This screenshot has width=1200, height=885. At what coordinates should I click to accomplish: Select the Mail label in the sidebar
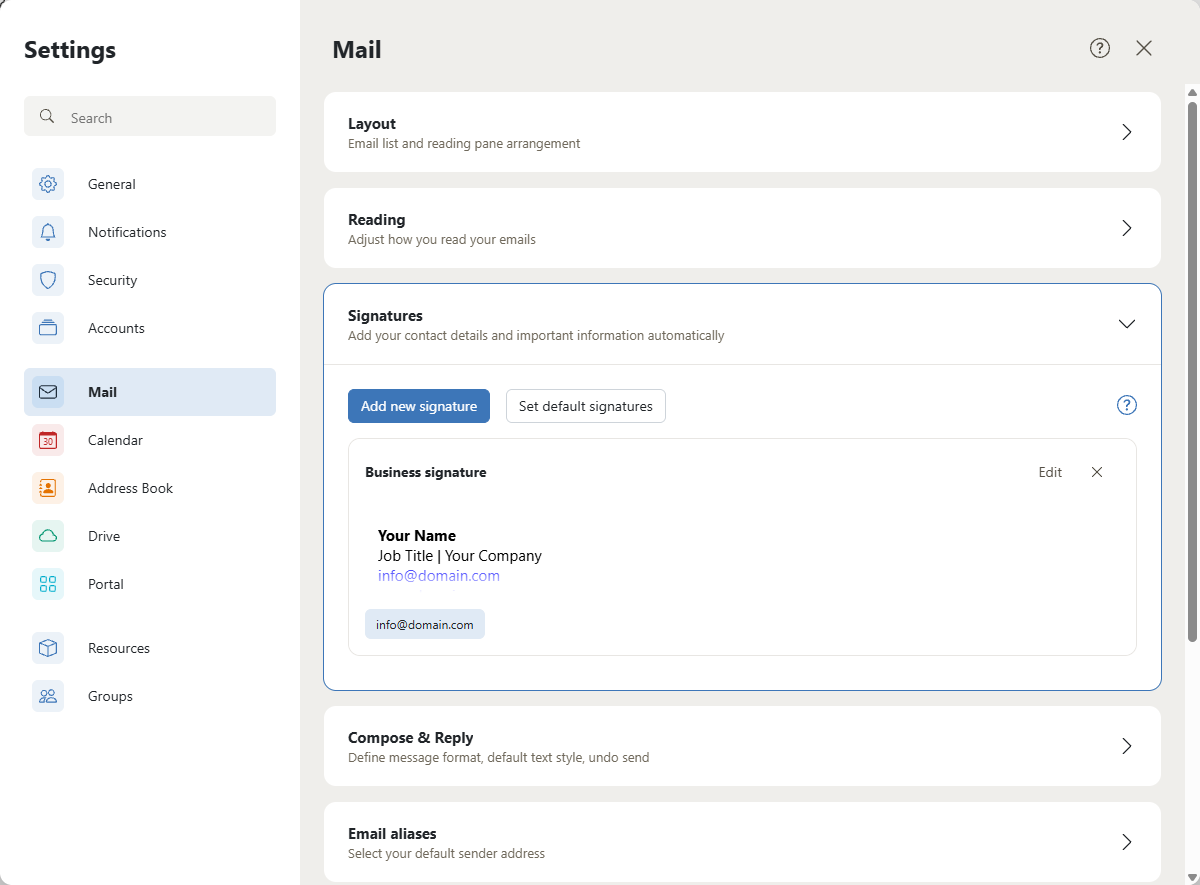102,392
